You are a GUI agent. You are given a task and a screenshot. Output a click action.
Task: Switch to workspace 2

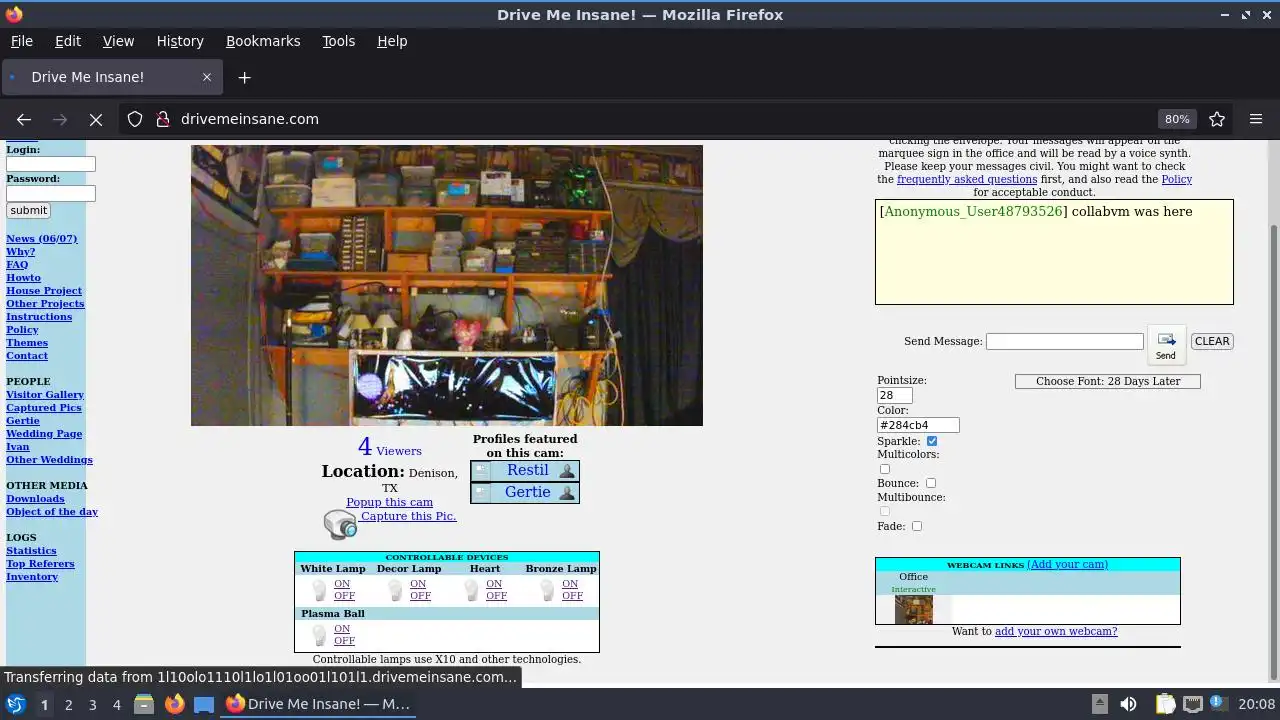[x=68, y=704]
